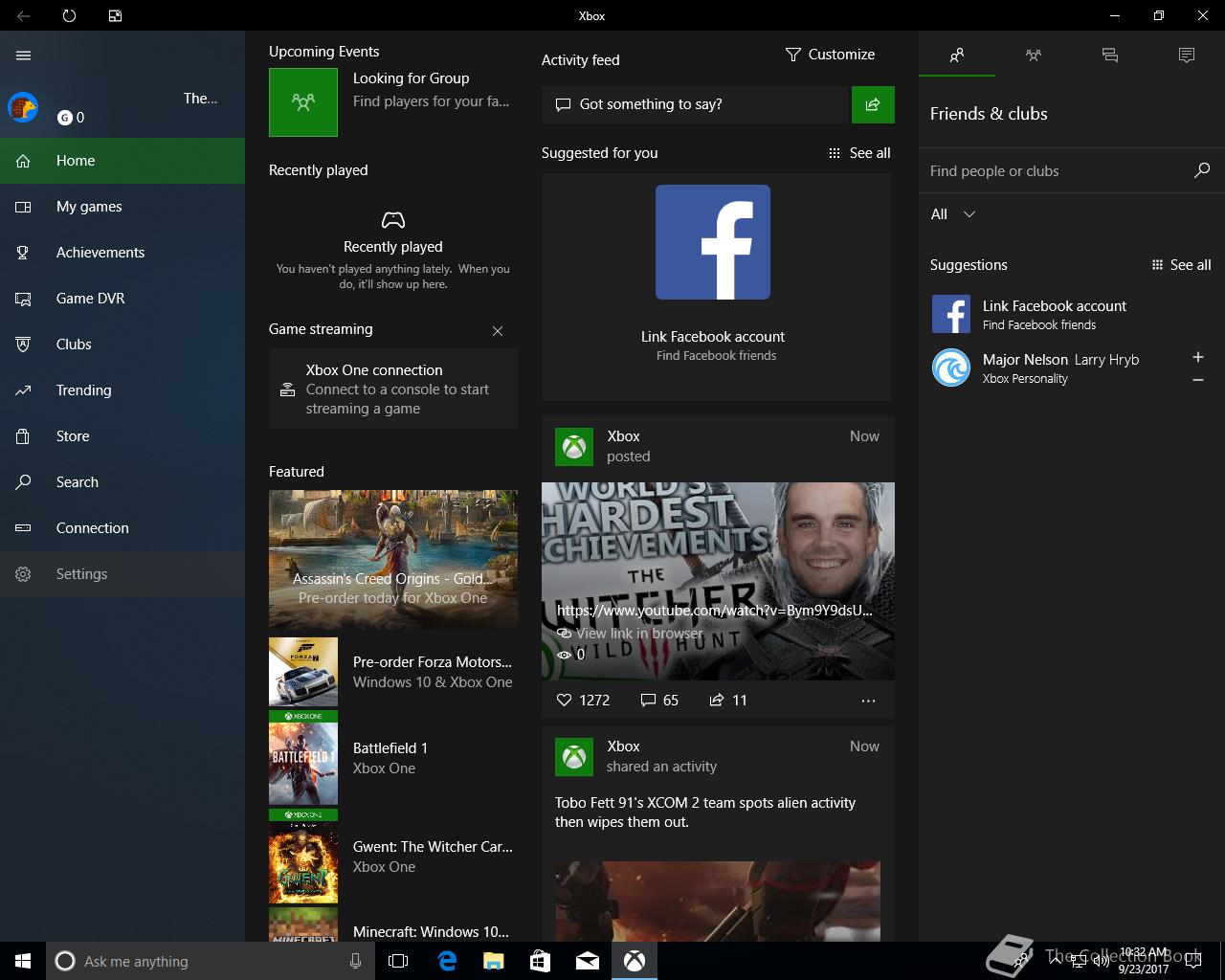Image resolution: width=1225 pixels, height=980 pixels.
Task: Like the Xbox post with 1272 likes
Action: click(583, 701)
